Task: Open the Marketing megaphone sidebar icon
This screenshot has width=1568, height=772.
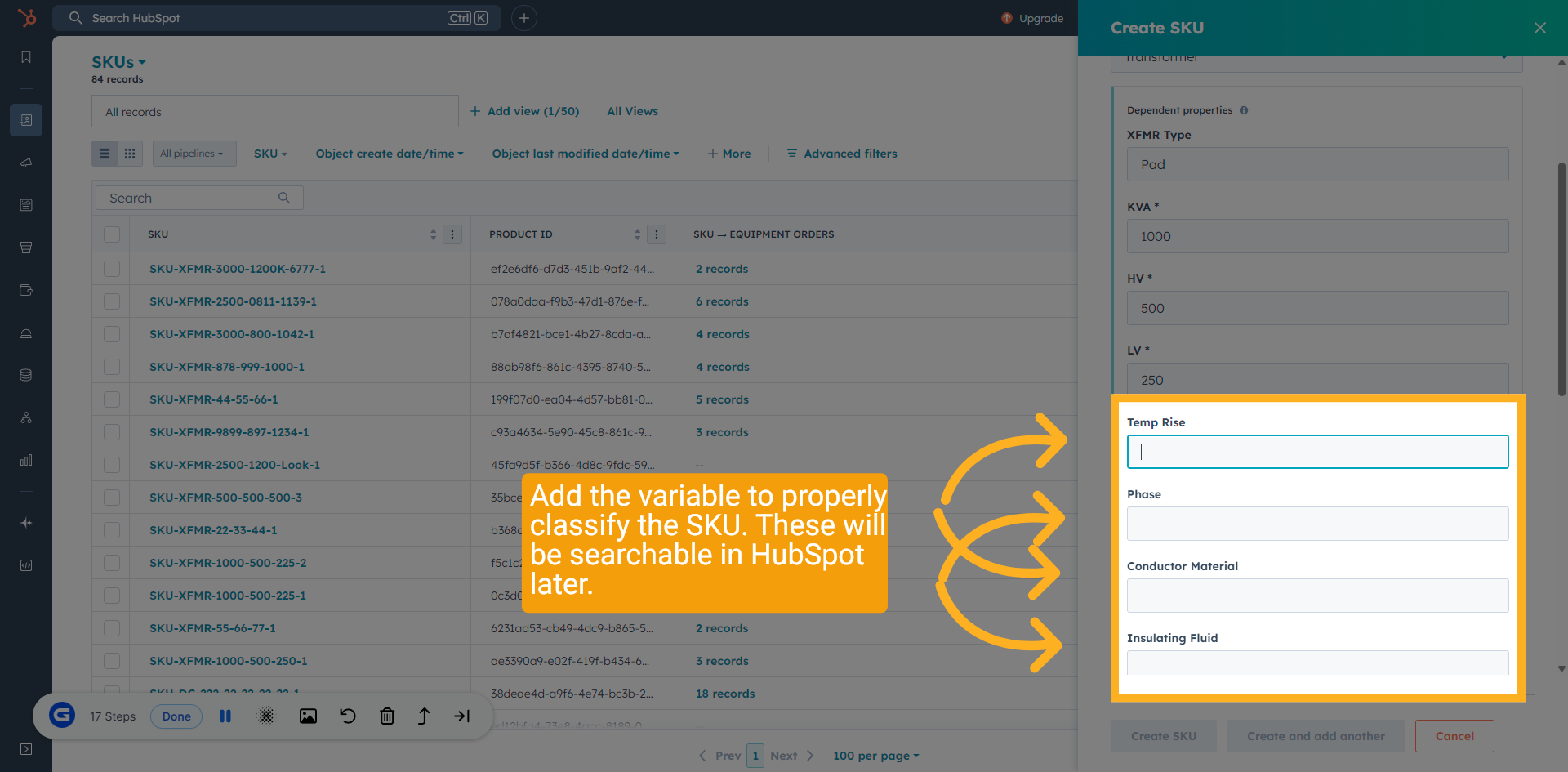Action: coord(26,163)
